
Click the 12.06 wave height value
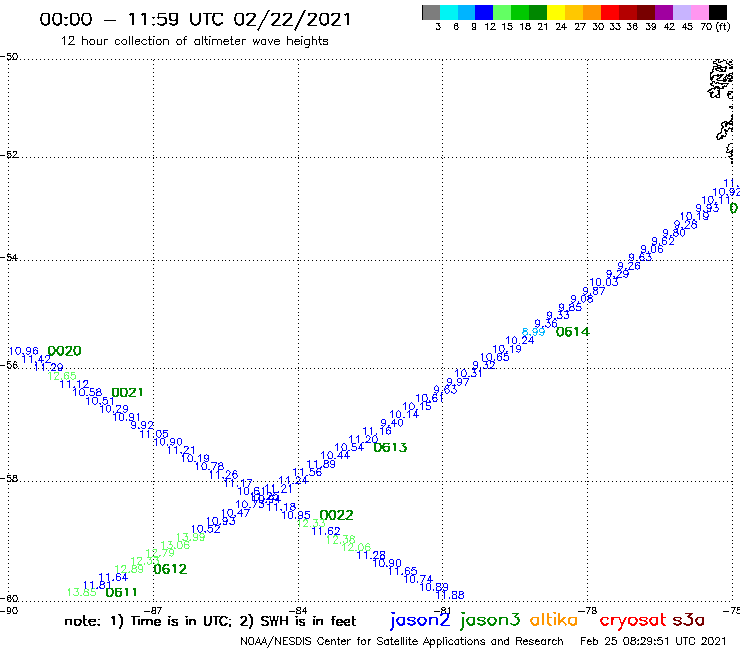(x=356, y=547)
